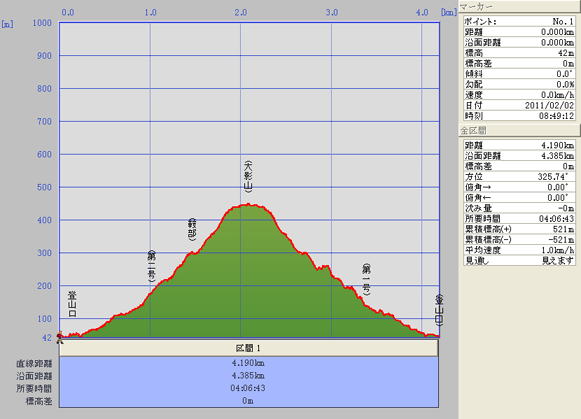Click the 第一号 waypoint label
Screen dimensions: 581x419
point(366,279)
